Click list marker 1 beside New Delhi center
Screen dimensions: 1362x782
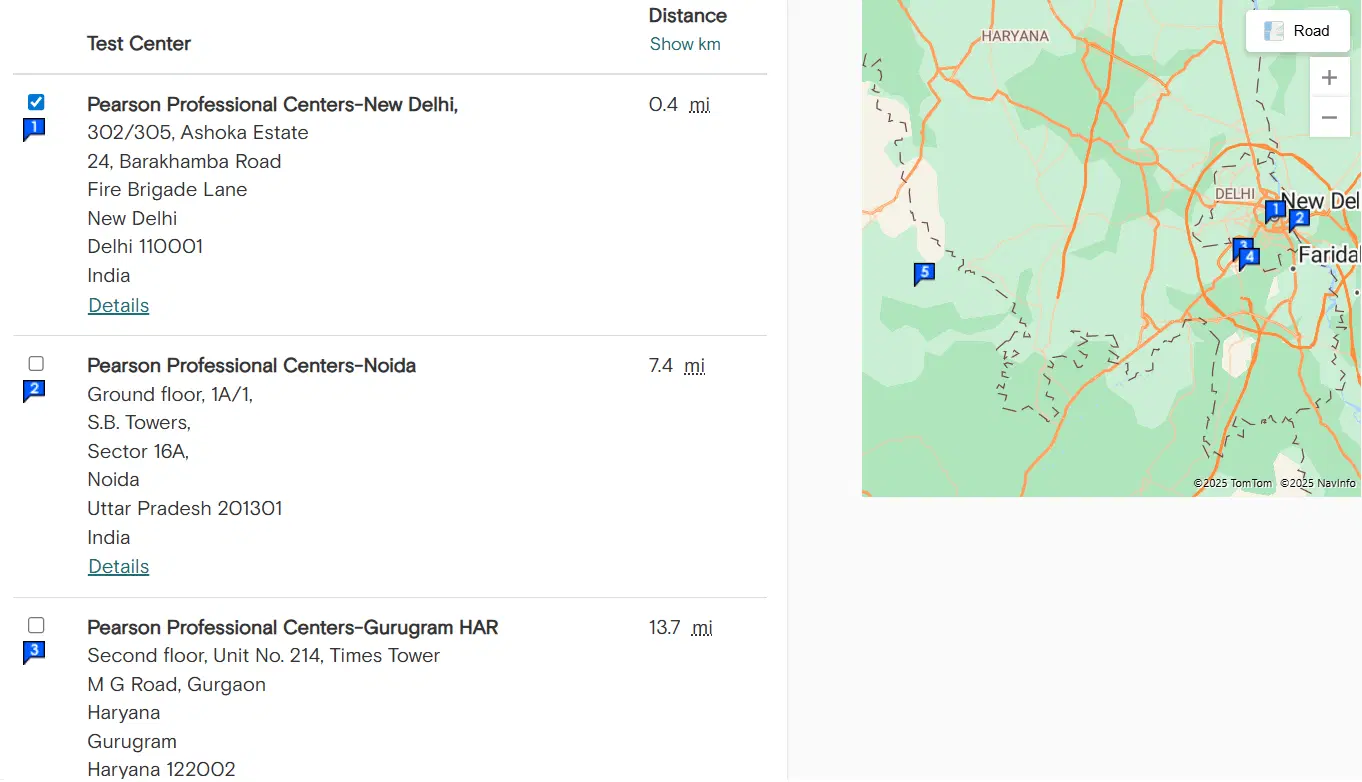tap(34, 128)
